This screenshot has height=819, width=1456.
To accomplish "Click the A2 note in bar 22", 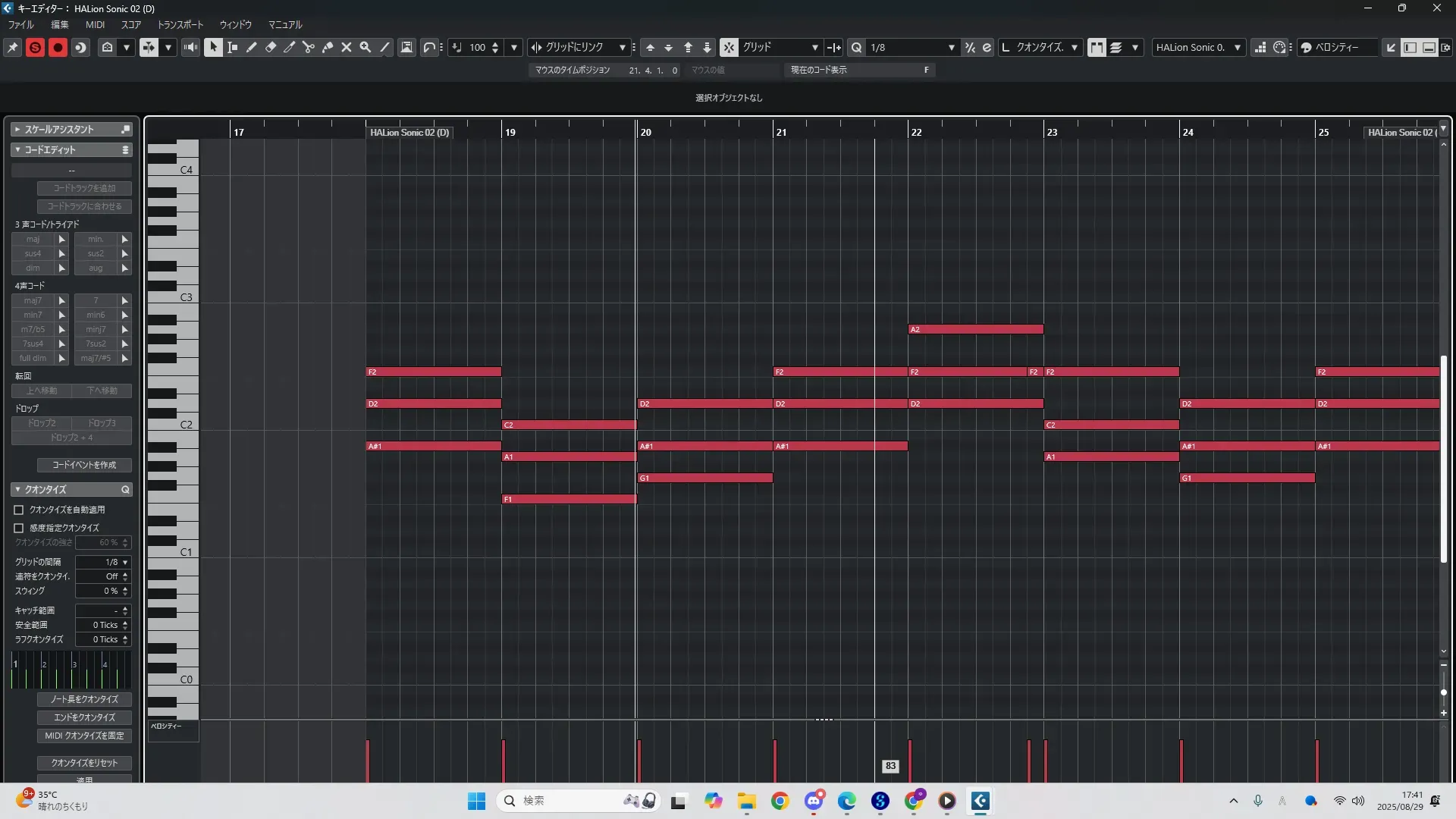I will click(x=975, y=329).
